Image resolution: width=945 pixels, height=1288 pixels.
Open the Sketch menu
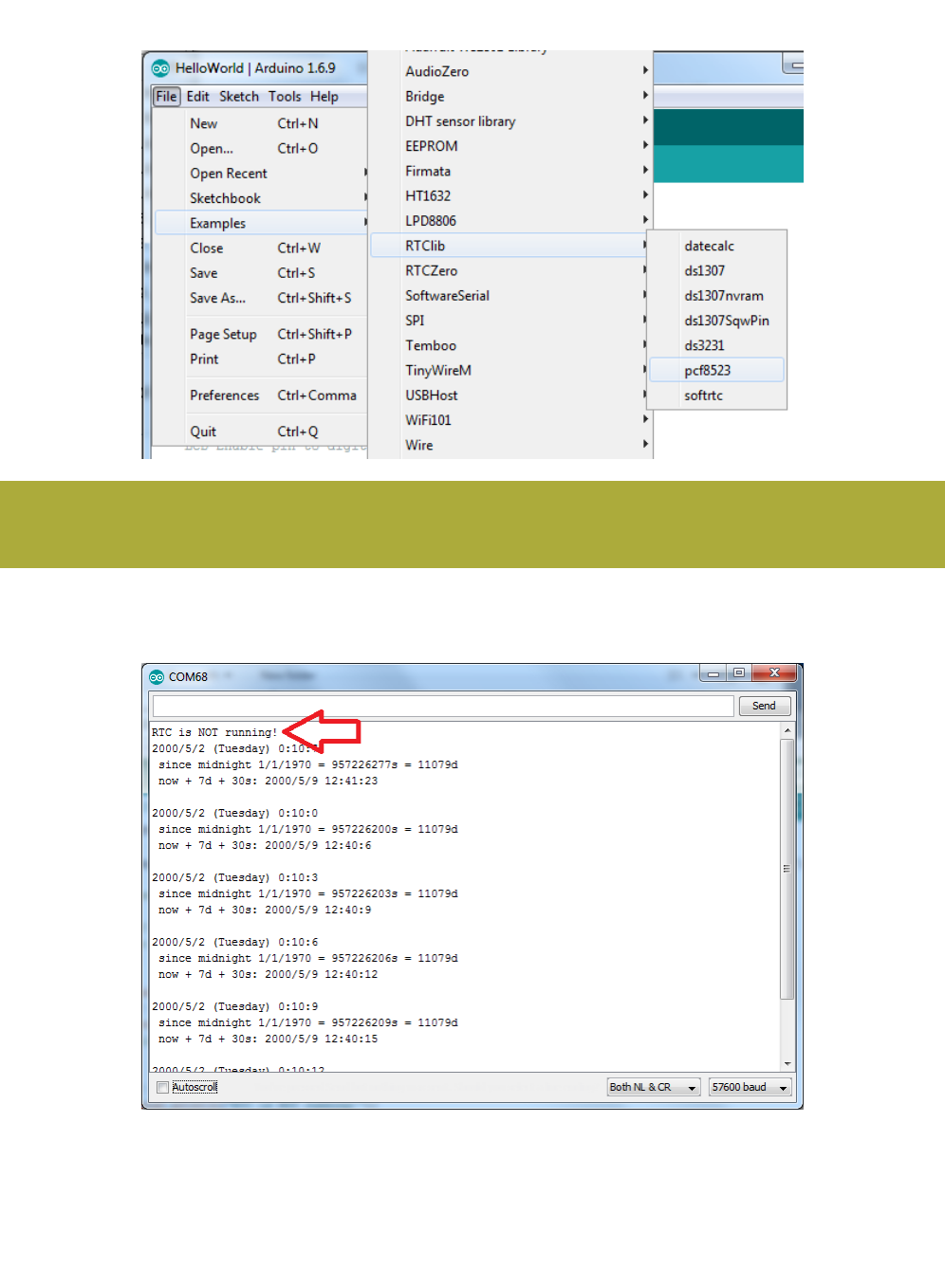click(239, 97)
